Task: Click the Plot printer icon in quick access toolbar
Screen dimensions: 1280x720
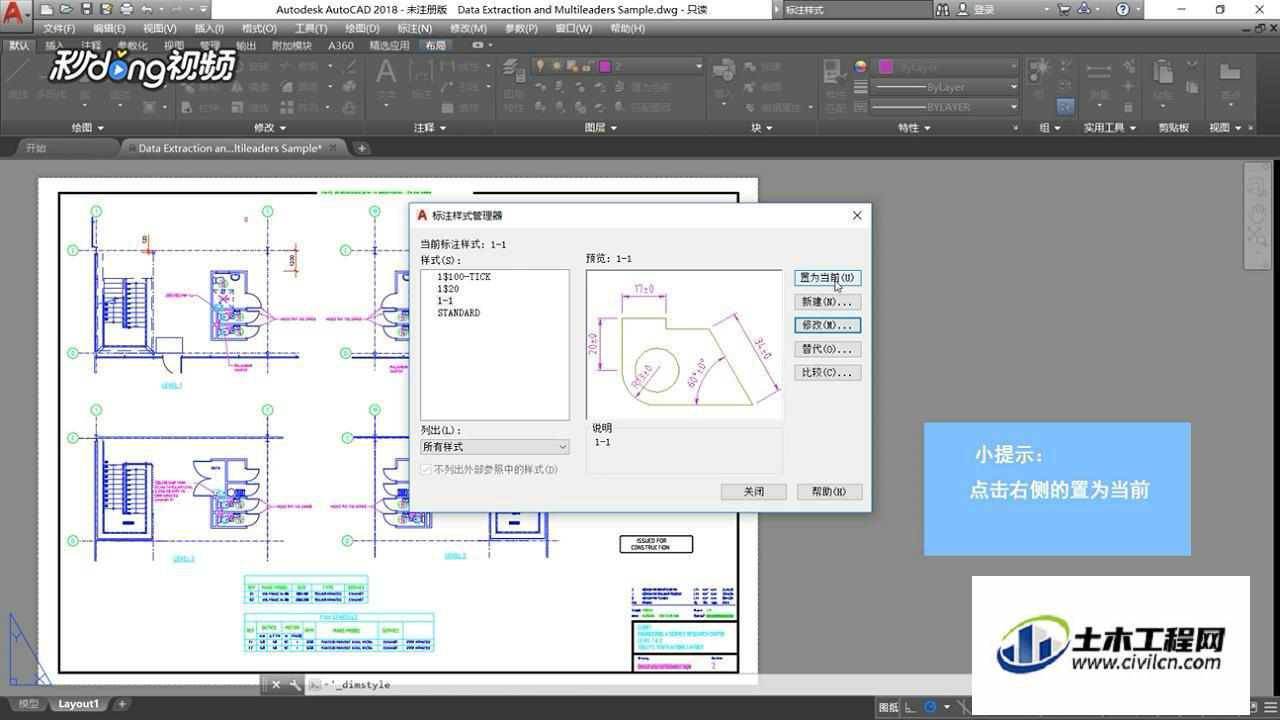Action: click(126, 9)
